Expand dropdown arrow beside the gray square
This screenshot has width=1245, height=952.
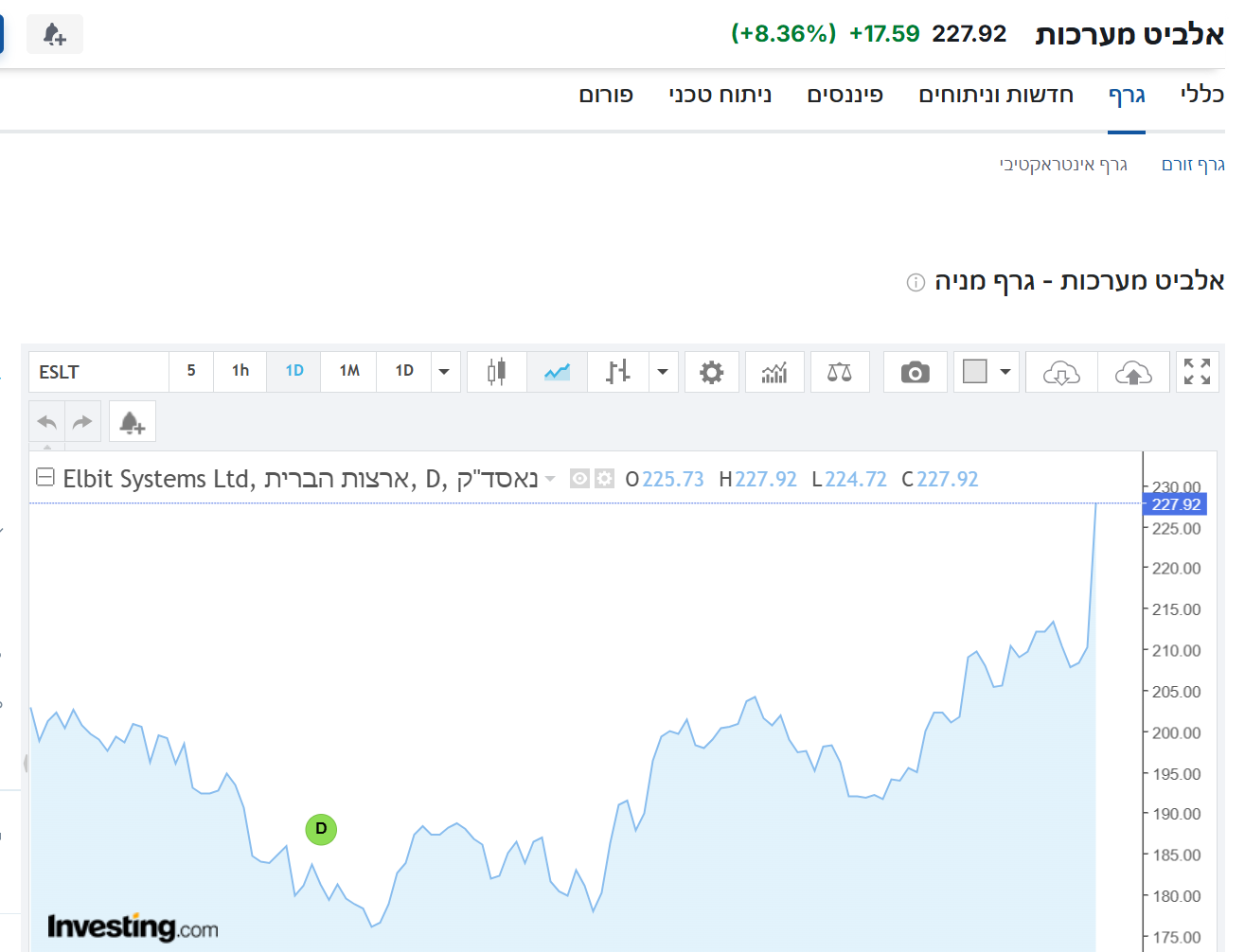pos(1005,372)
